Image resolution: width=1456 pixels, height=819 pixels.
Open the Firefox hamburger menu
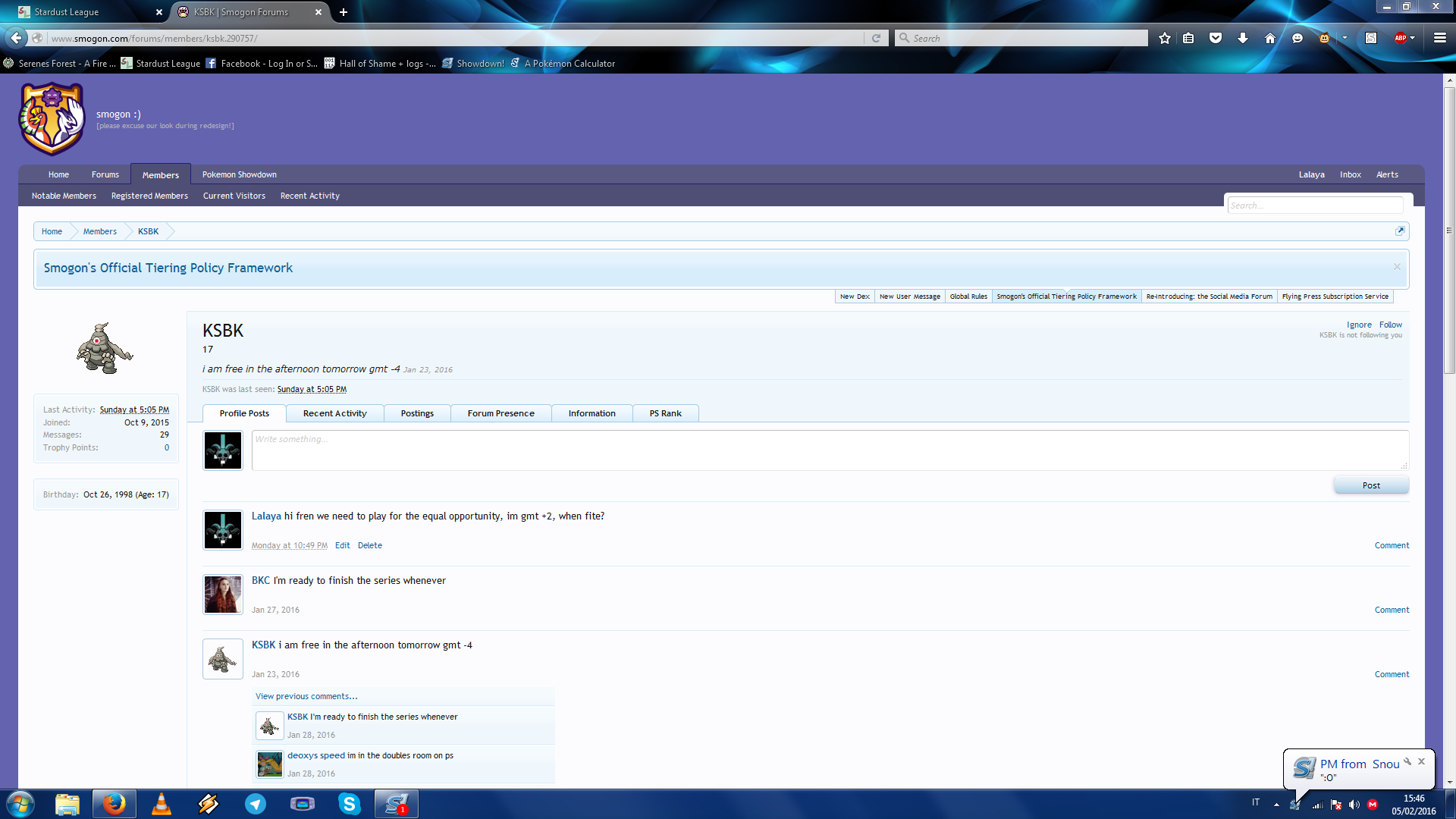(1439, 38)
